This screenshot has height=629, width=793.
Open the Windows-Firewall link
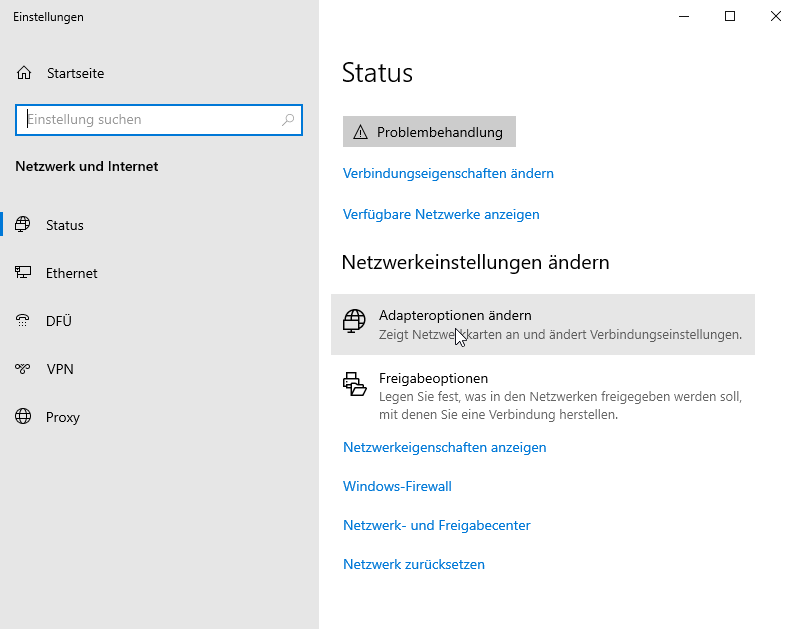[397, 486]
